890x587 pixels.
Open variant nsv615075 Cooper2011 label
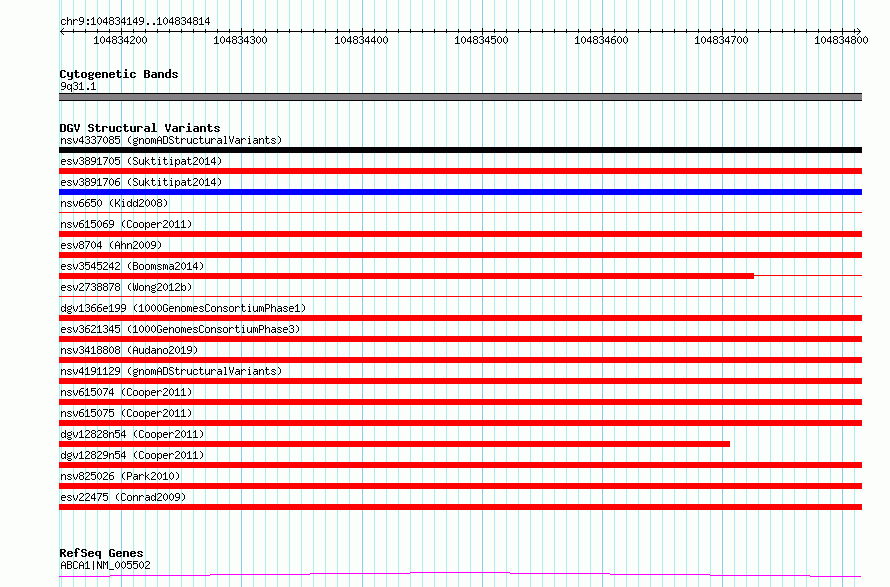coord(126,413)
